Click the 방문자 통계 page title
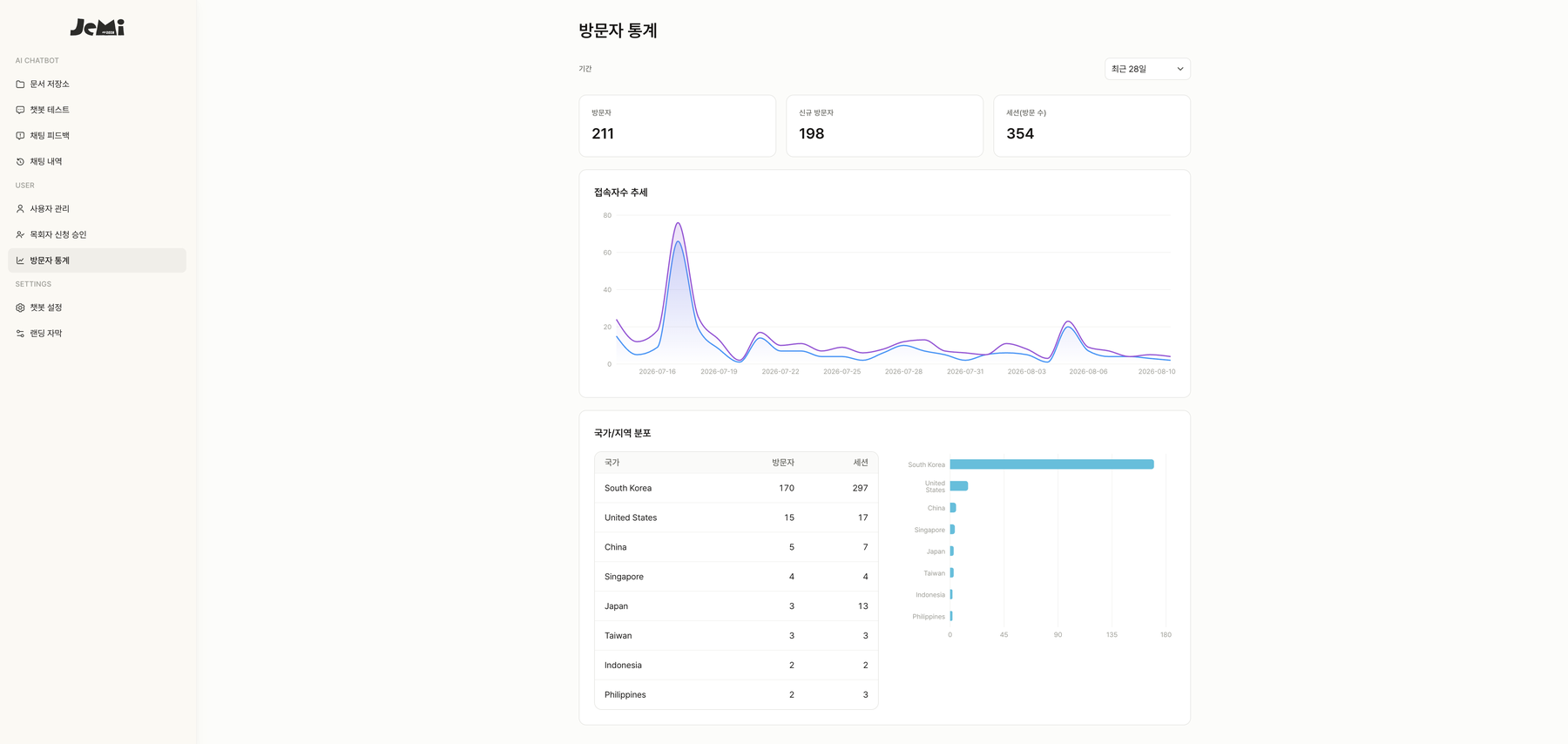The height and width of the screenshot is (744, 1568). click(x=618, y=30)
